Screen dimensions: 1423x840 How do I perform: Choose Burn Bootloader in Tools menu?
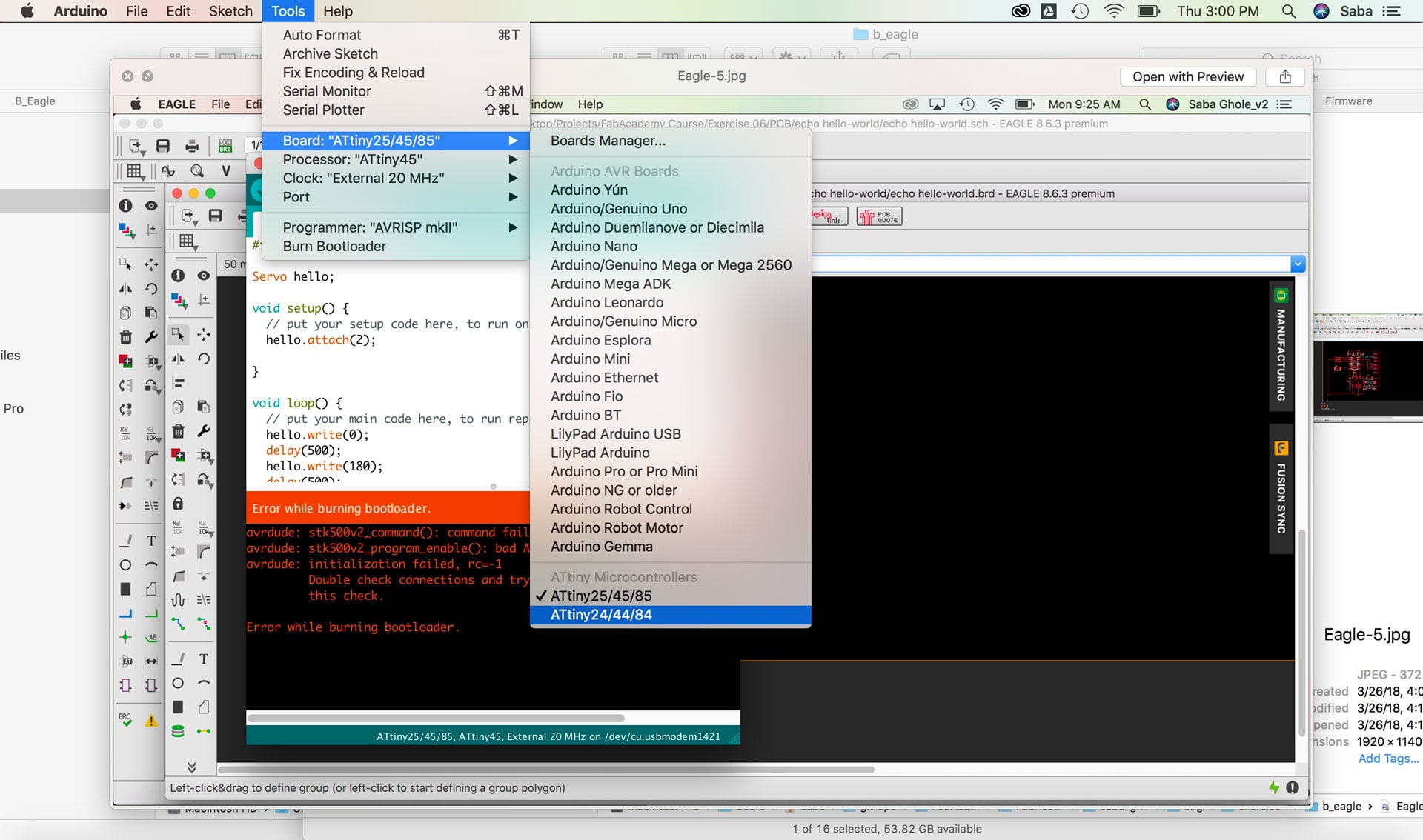pos(397,247)
